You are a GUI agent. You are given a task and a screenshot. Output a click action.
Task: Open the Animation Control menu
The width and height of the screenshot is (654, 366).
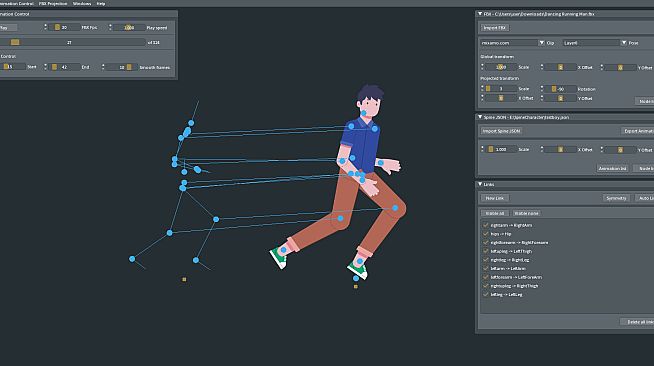17,3
